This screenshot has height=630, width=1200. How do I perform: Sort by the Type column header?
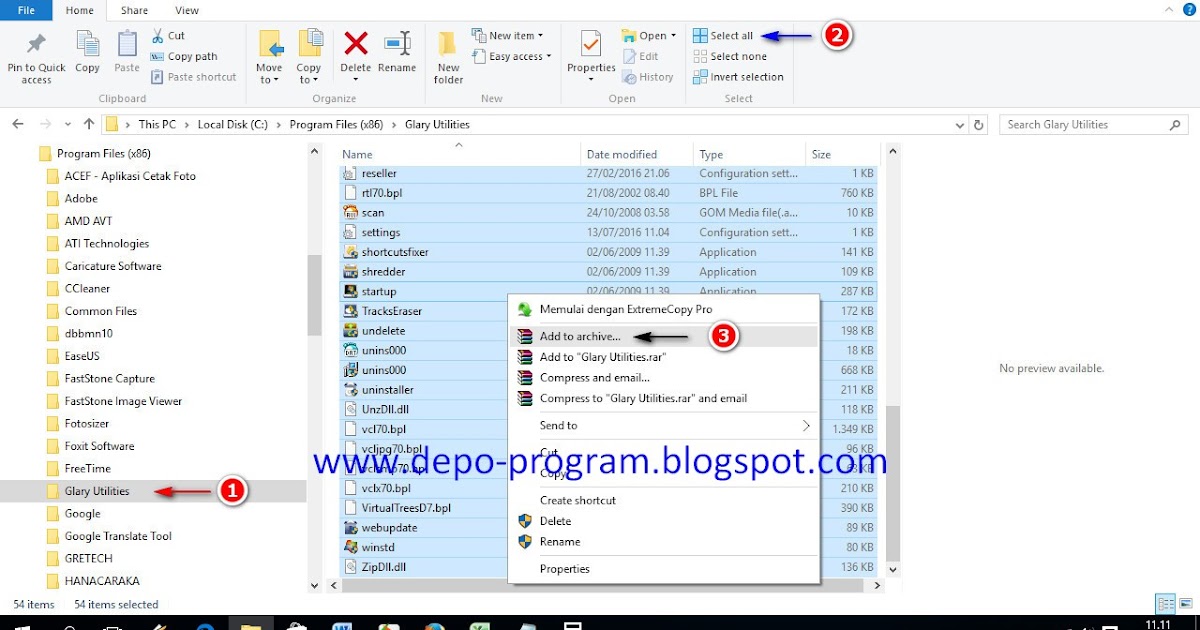tap(749, 154)
